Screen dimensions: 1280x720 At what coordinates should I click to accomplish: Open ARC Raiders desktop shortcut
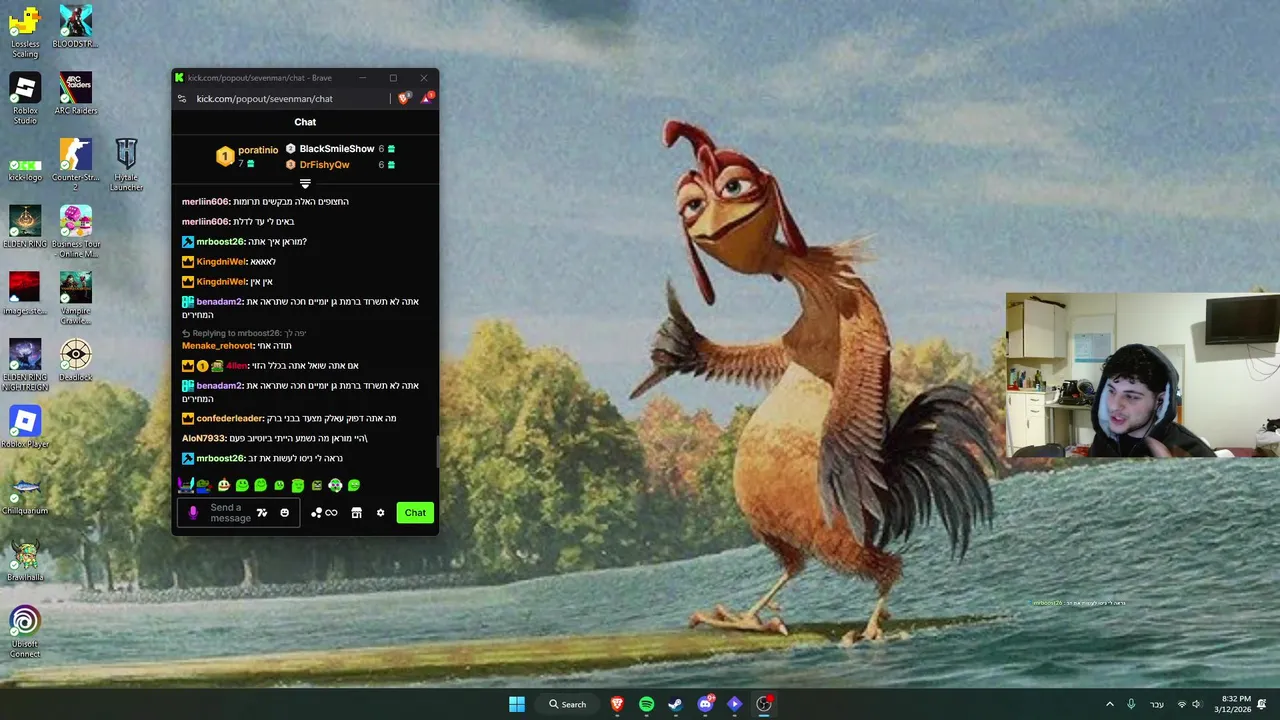click(x=75, y=94)
